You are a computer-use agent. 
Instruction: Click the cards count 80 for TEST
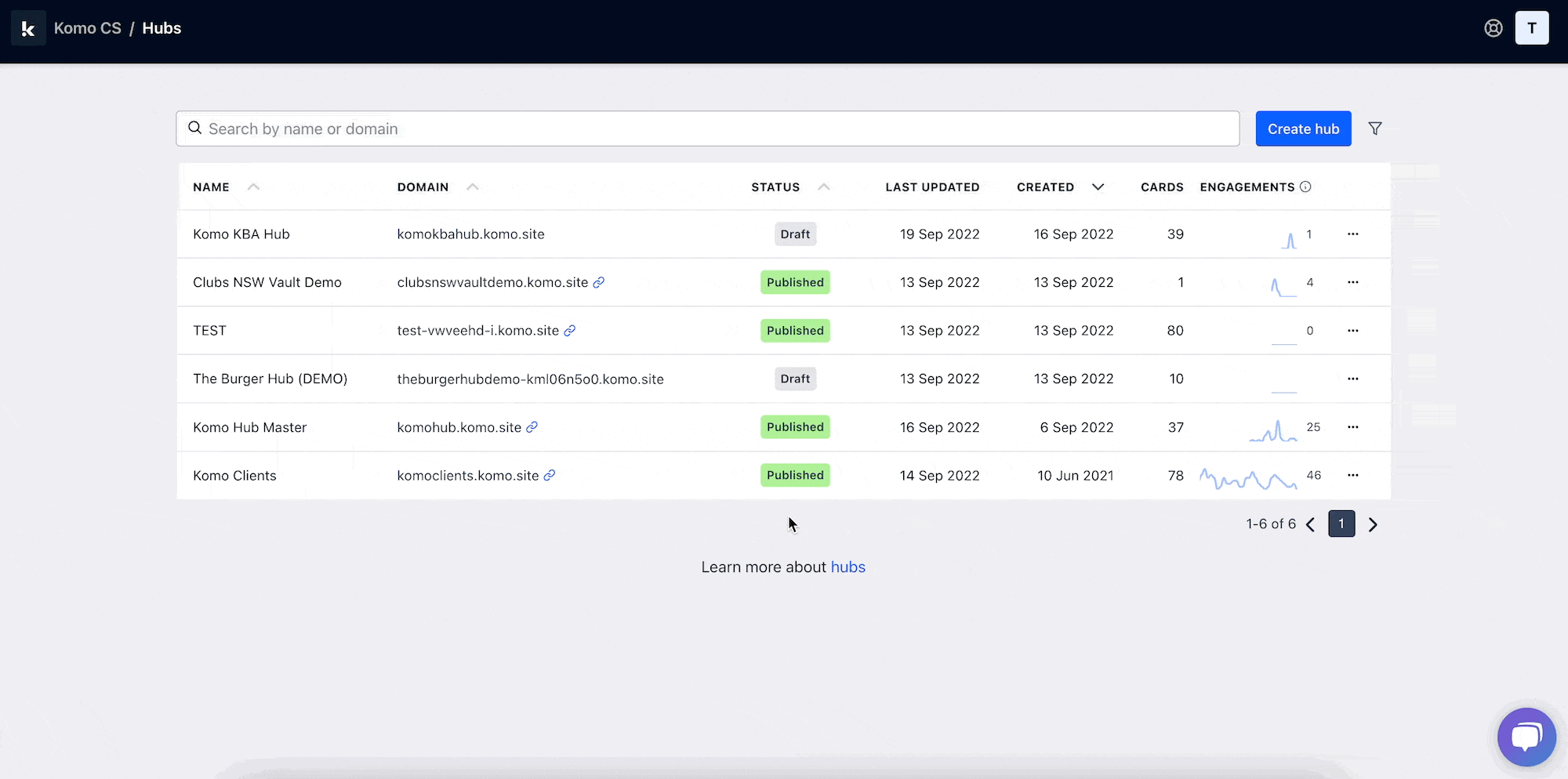pyautogui.click(x=1175, y=331)
